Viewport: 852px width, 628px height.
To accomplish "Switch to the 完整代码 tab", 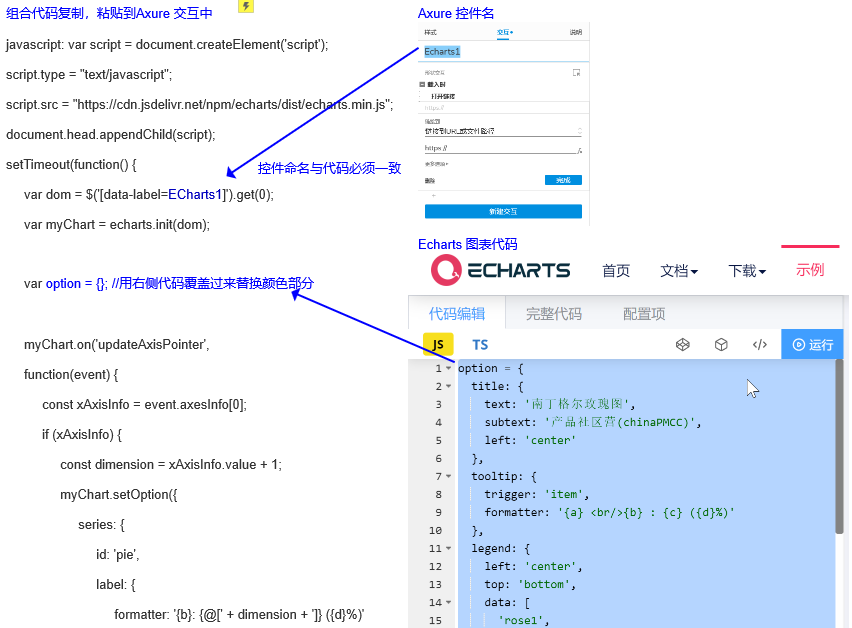I will pos(554,313).
